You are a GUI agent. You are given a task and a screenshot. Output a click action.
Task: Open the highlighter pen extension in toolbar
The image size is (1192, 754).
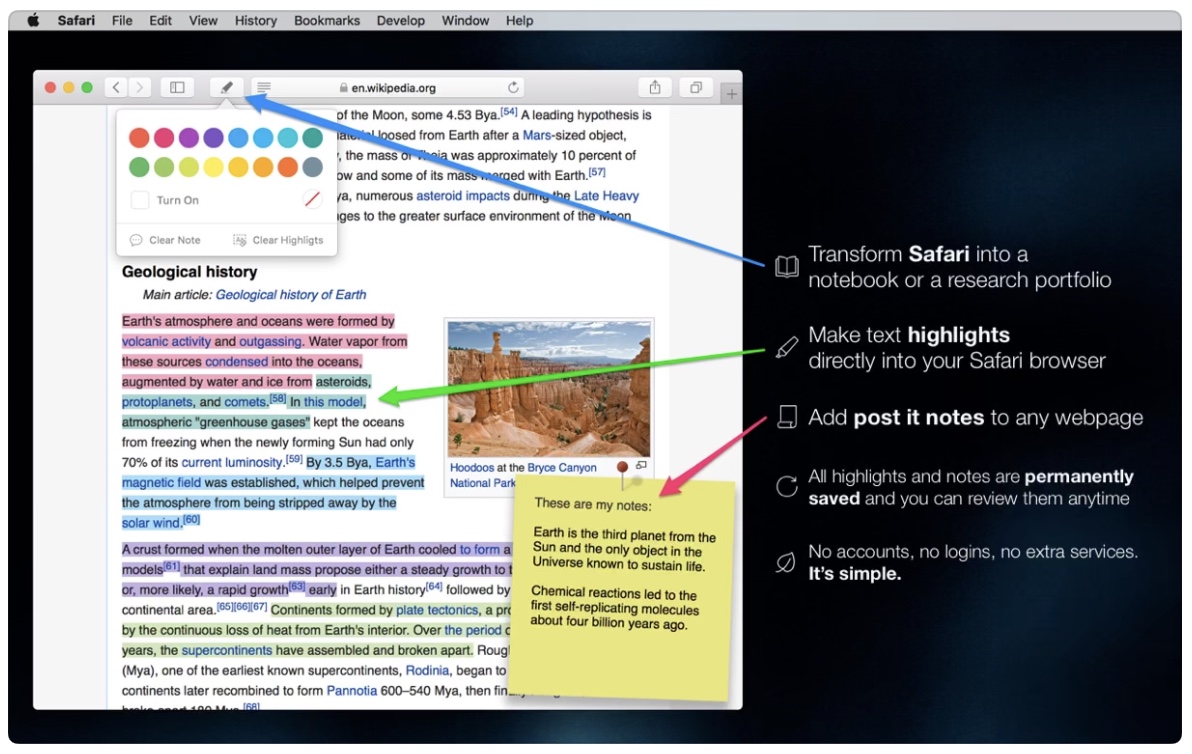pos(227,87)
